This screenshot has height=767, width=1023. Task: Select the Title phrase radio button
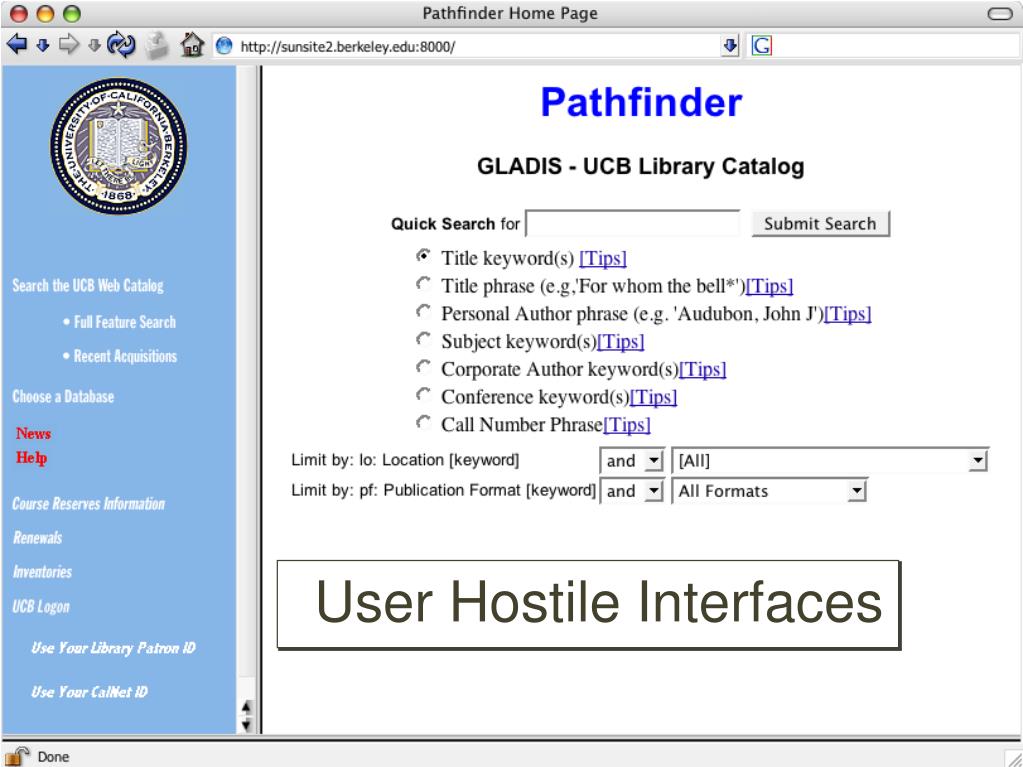pos(423,284)
